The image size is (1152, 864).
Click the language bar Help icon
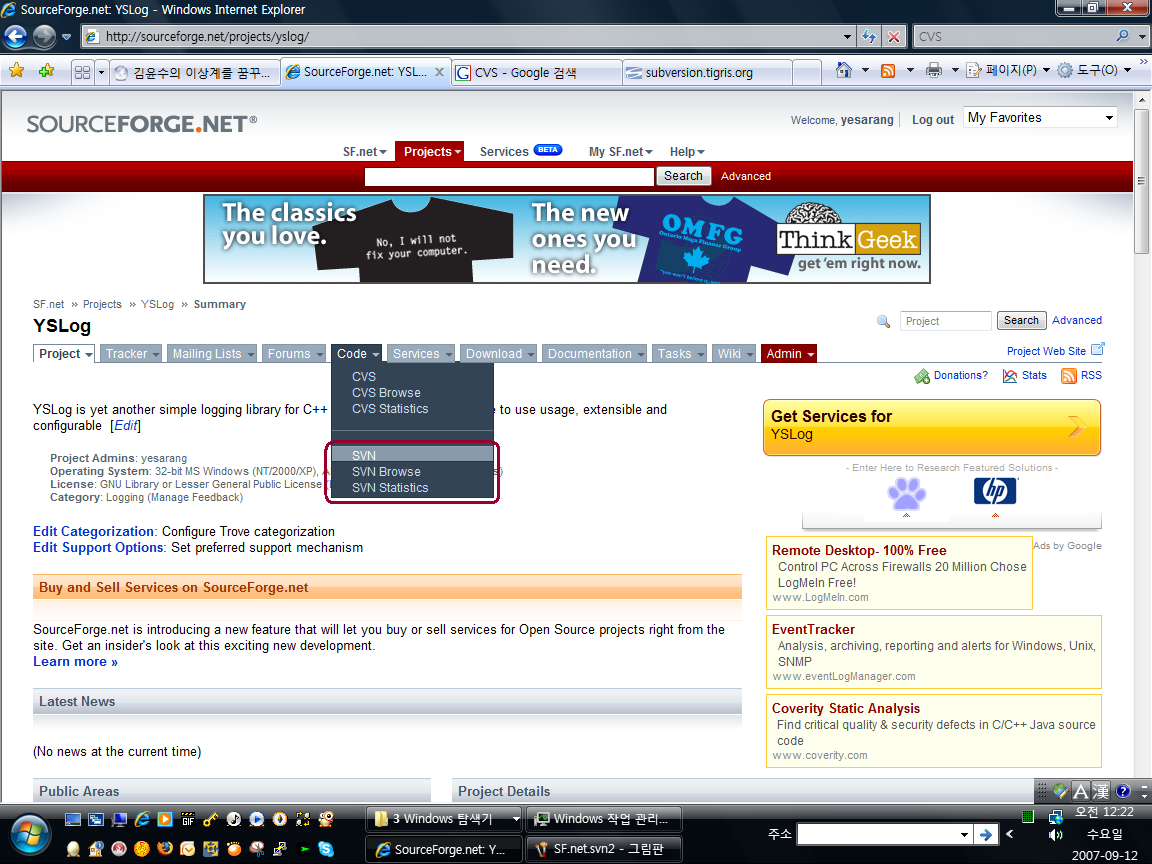1123,791
